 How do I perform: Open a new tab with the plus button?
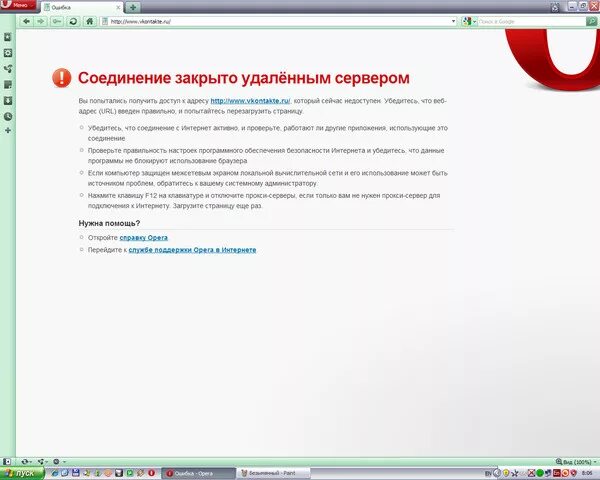coord(133,7)
